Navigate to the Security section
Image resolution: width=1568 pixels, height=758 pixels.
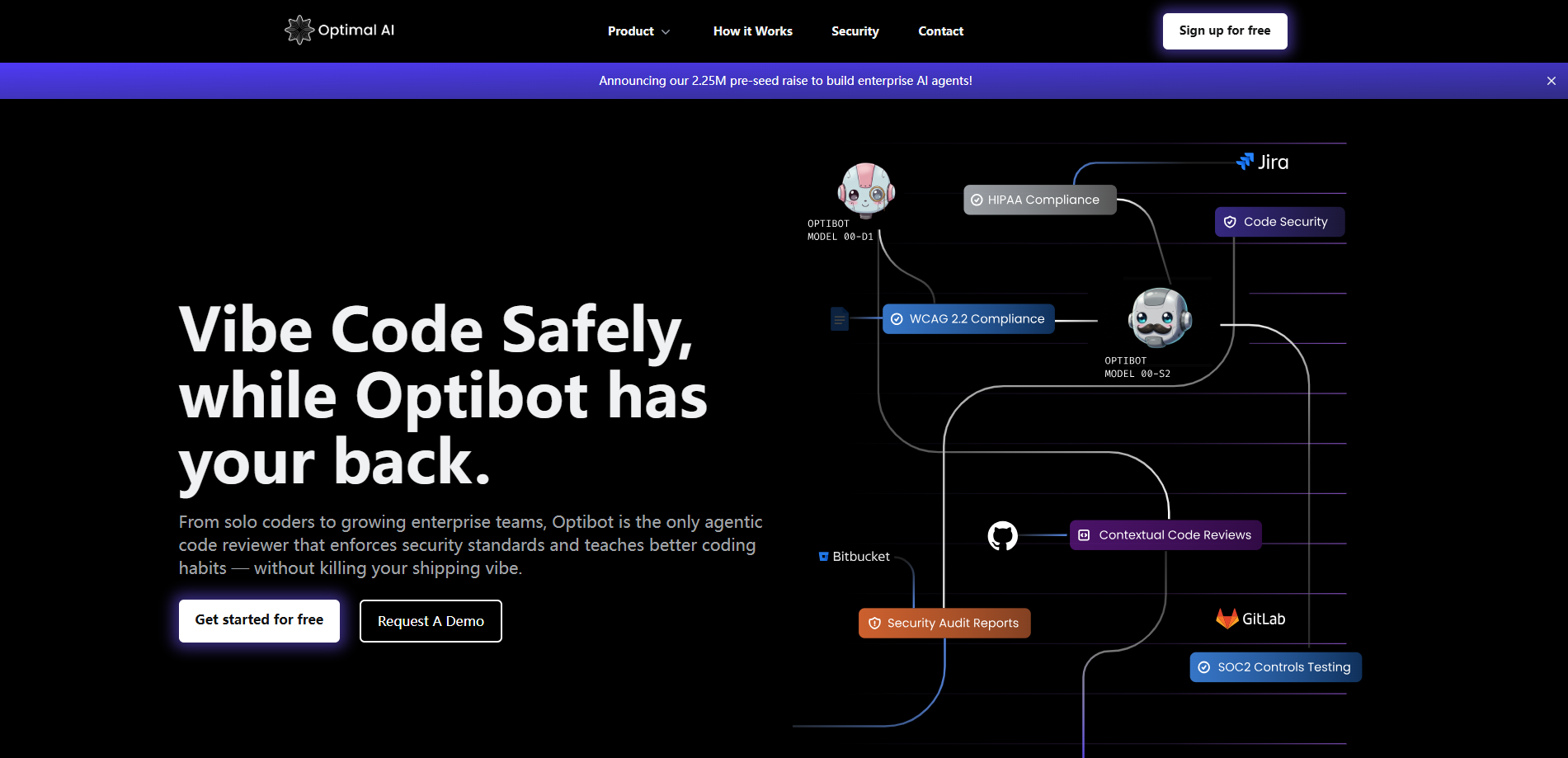[855, 31]
